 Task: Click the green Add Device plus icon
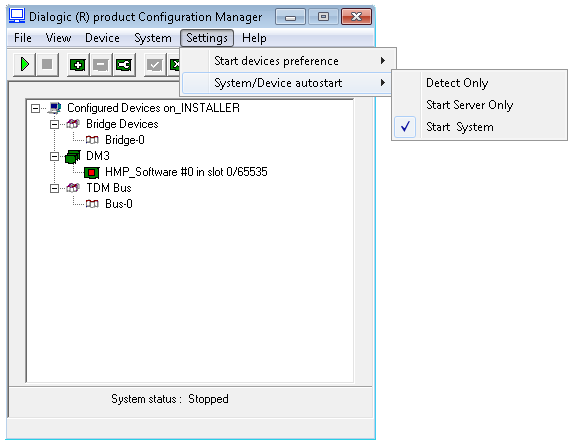tap(78, 65)
